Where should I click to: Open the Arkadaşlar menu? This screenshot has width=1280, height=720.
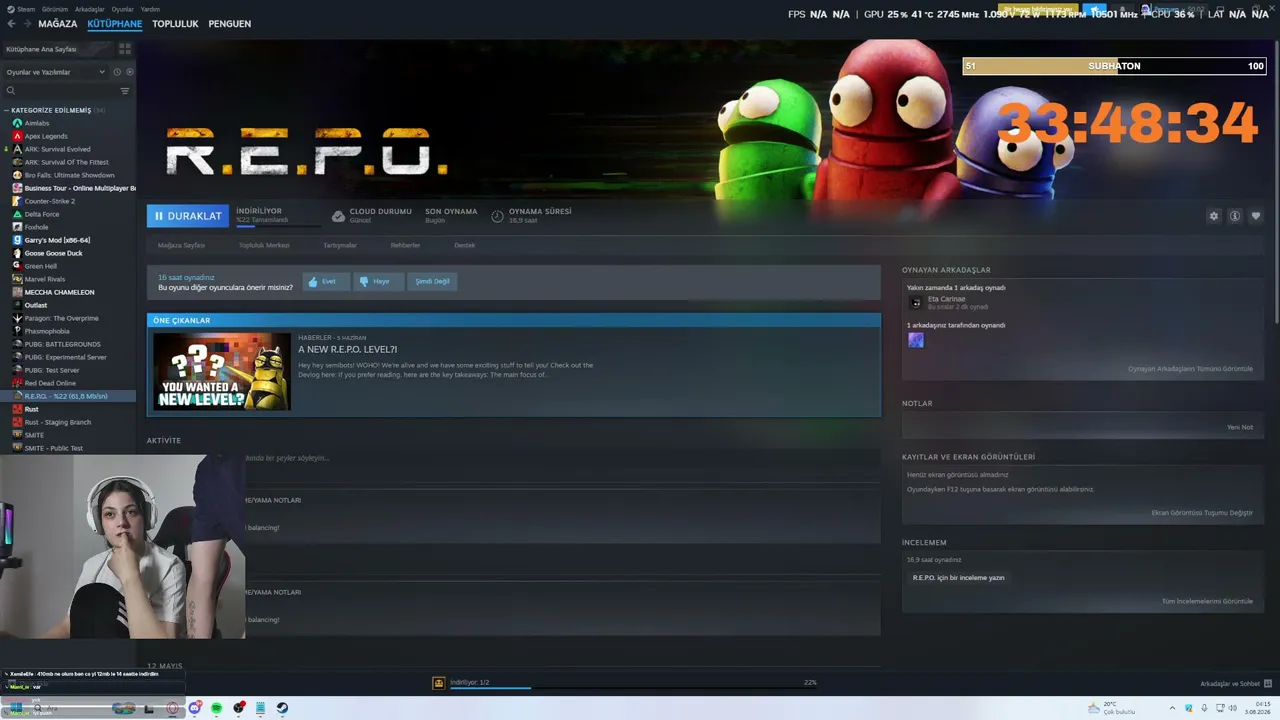click(90, 9)
